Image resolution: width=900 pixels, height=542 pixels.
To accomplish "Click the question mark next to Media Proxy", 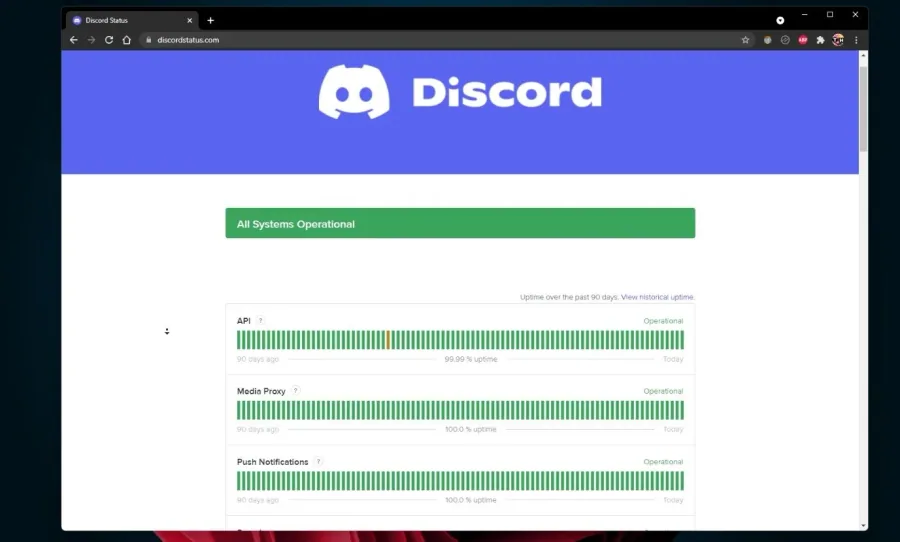I will 295,390.
